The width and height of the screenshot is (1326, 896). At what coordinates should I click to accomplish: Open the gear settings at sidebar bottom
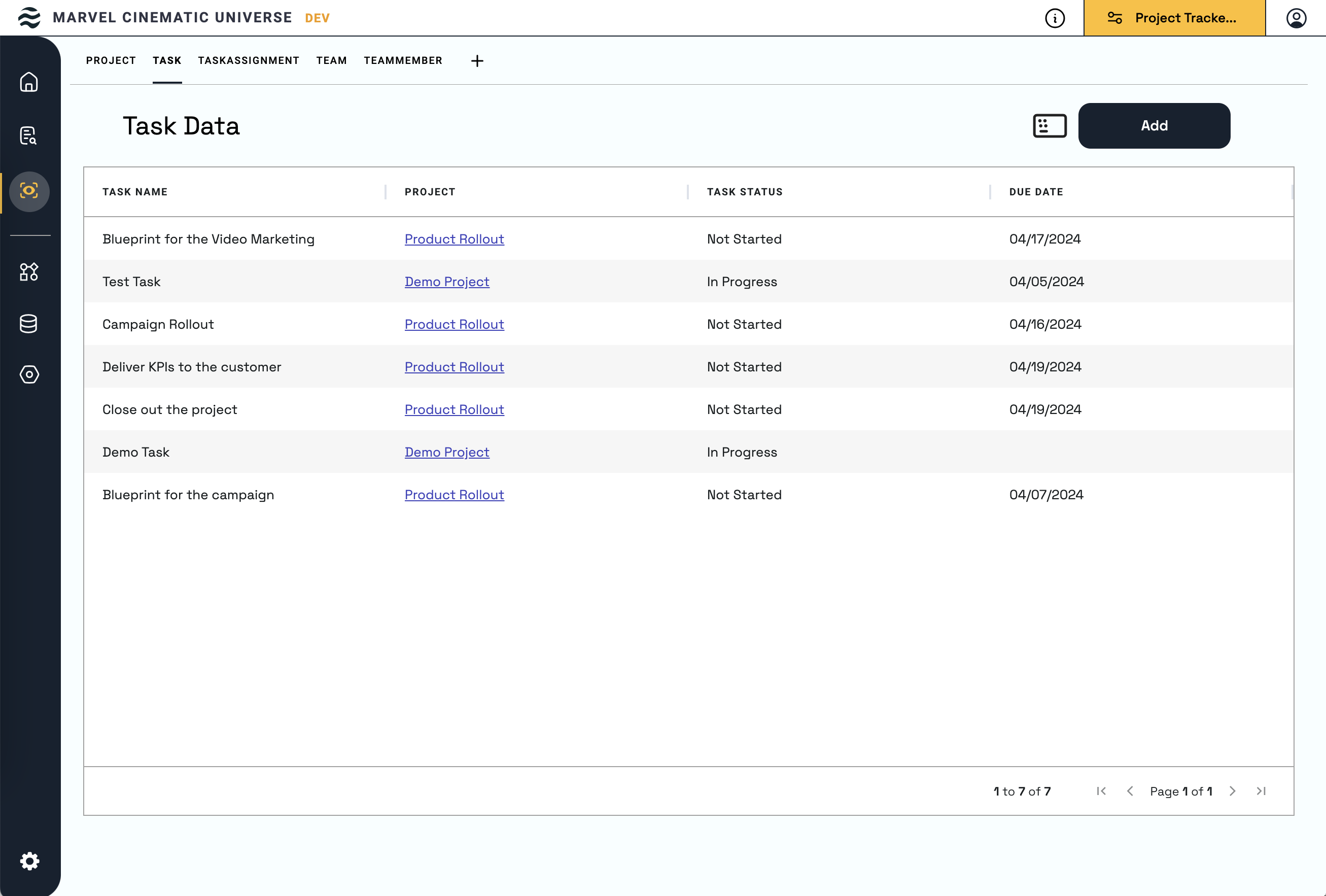(x=29, y=860)
